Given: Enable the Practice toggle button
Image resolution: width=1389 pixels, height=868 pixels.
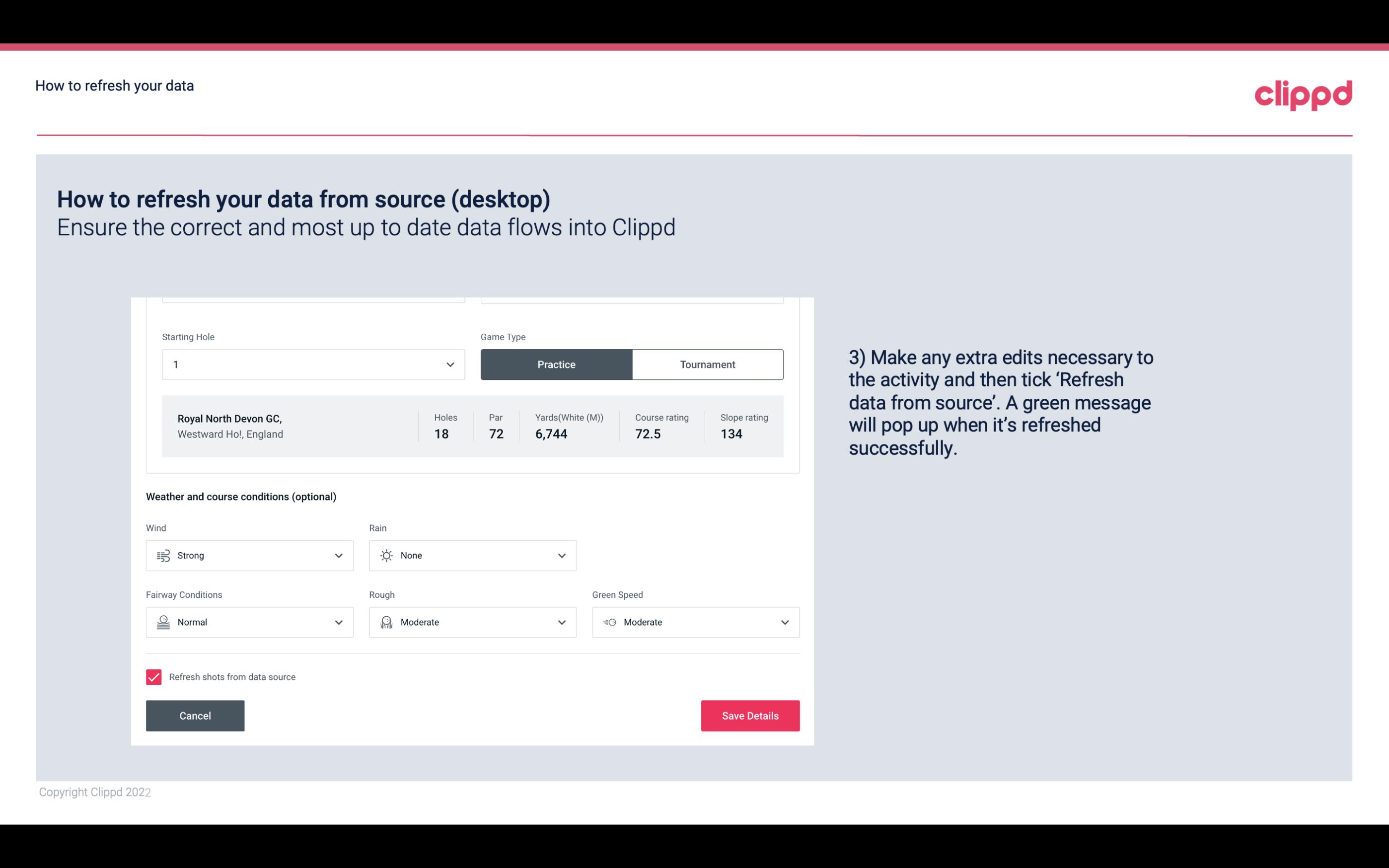Looking at the screenshot, I should pos(556,364).
